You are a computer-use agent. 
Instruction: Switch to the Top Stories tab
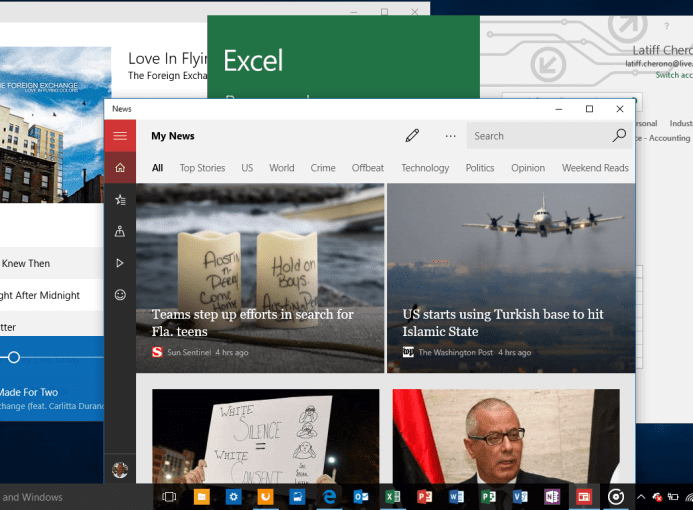tap(202, 168)
